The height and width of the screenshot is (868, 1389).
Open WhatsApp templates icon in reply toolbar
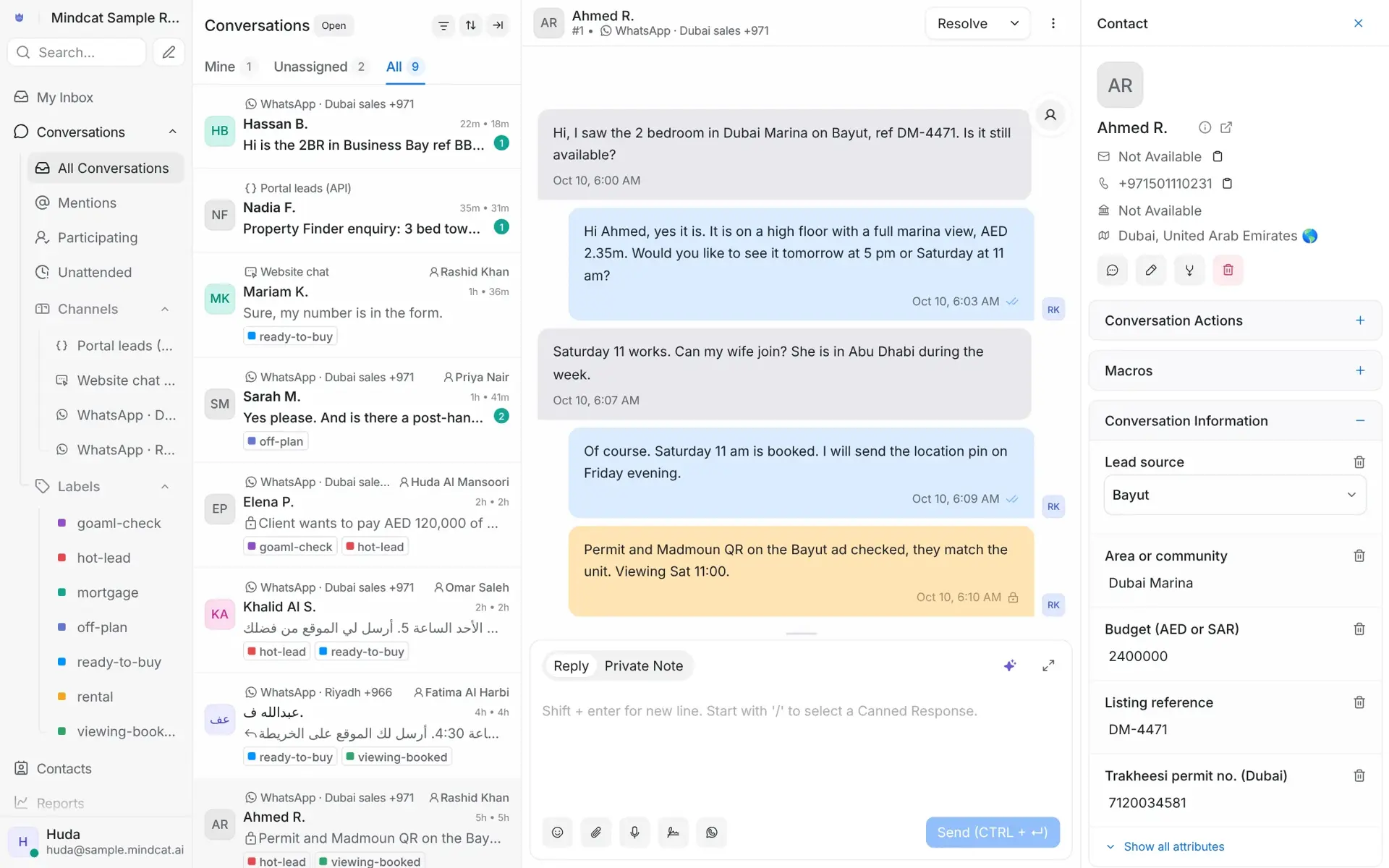[712, 833]
